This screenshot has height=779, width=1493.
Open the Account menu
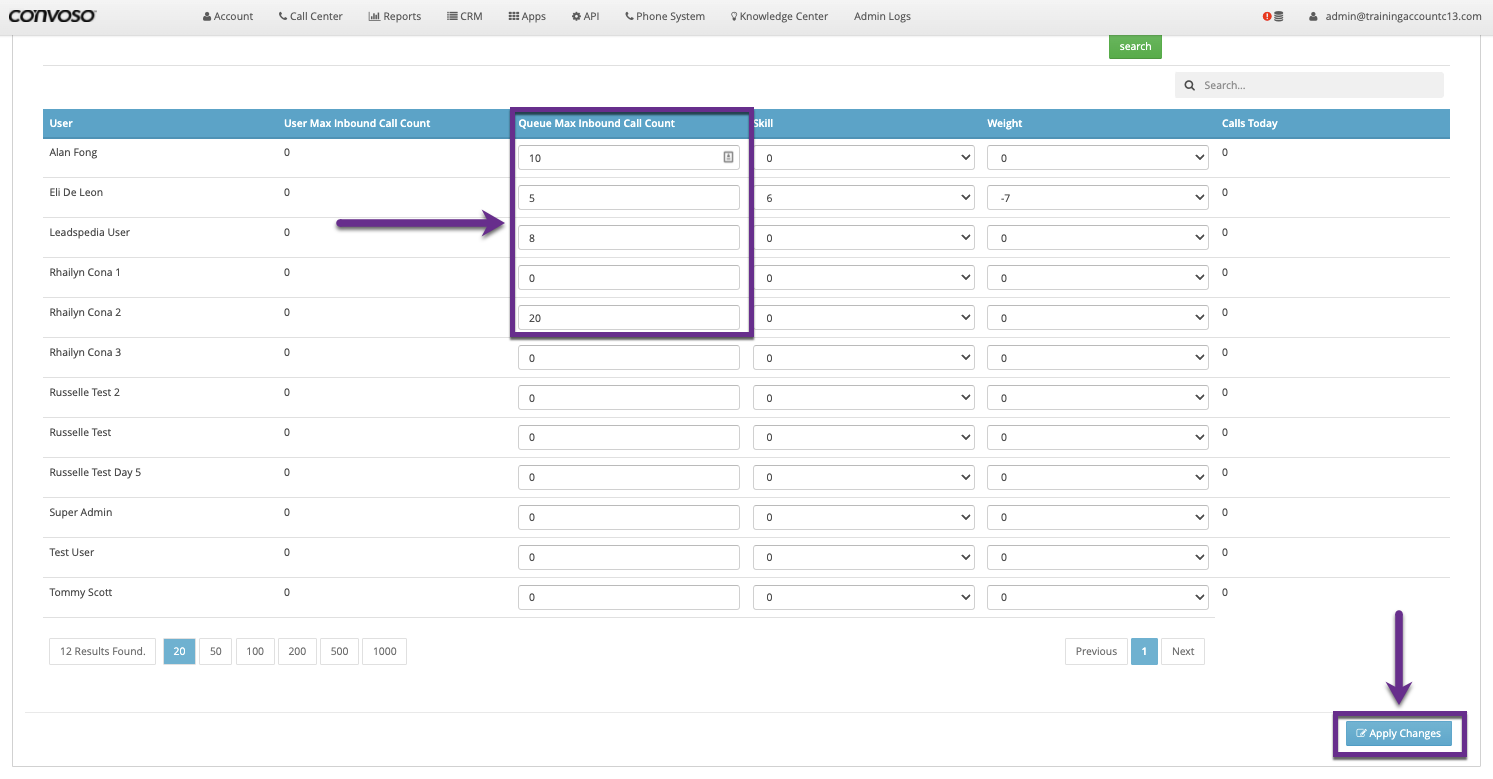(228, 17)
